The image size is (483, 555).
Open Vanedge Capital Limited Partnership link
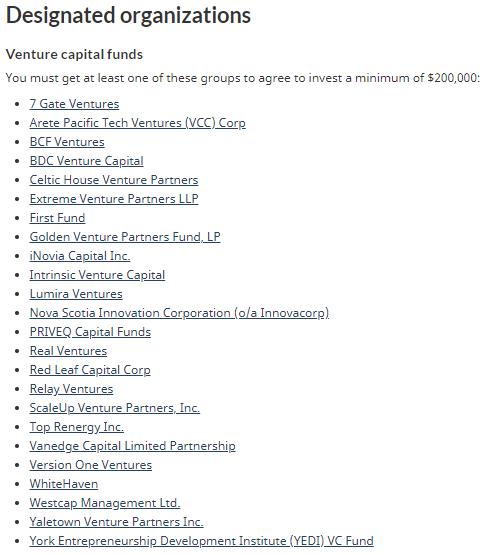133,446
